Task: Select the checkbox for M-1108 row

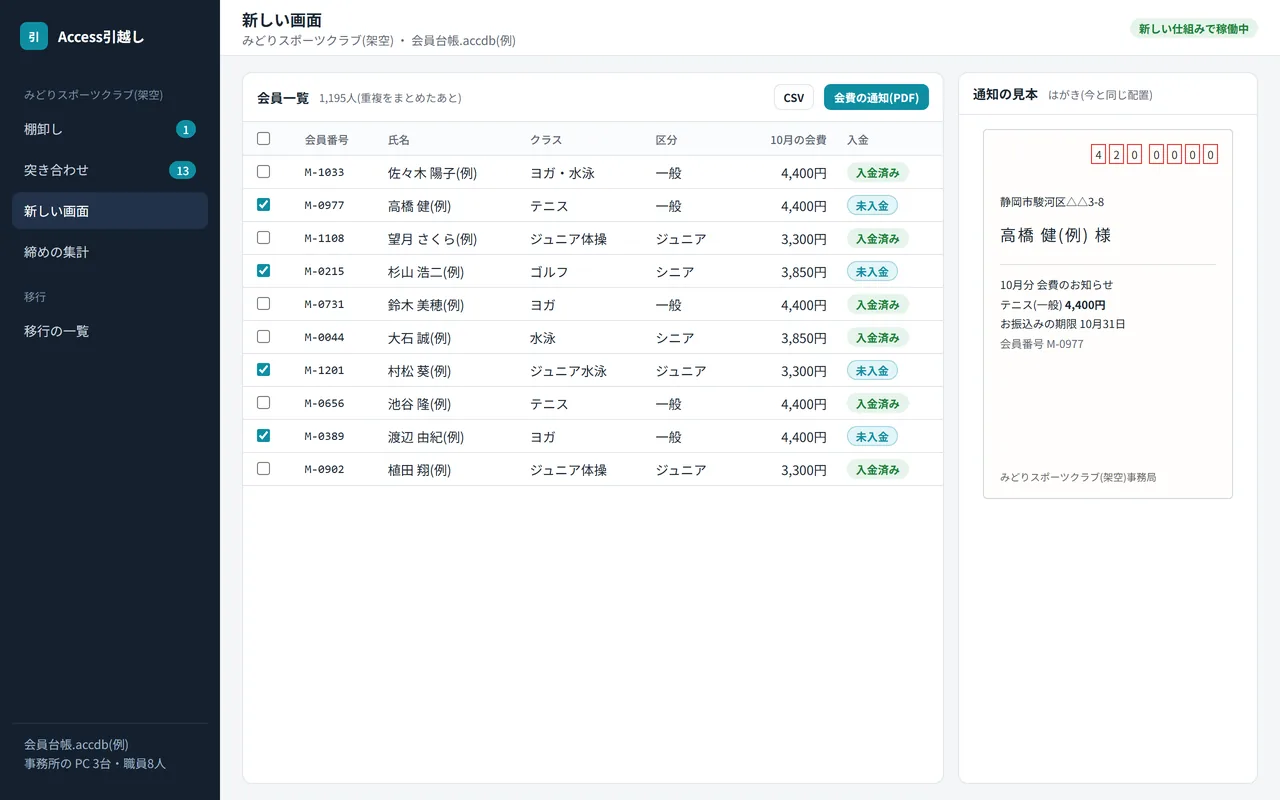Action: pos(263,238)
